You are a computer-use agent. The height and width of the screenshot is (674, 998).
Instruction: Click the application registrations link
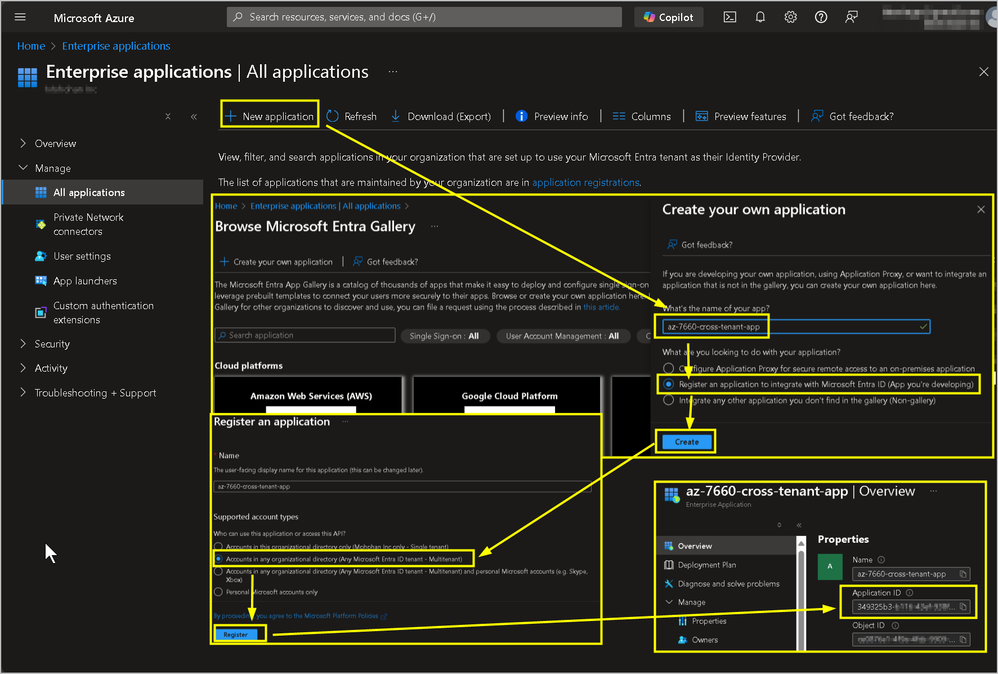click(585, 183)
